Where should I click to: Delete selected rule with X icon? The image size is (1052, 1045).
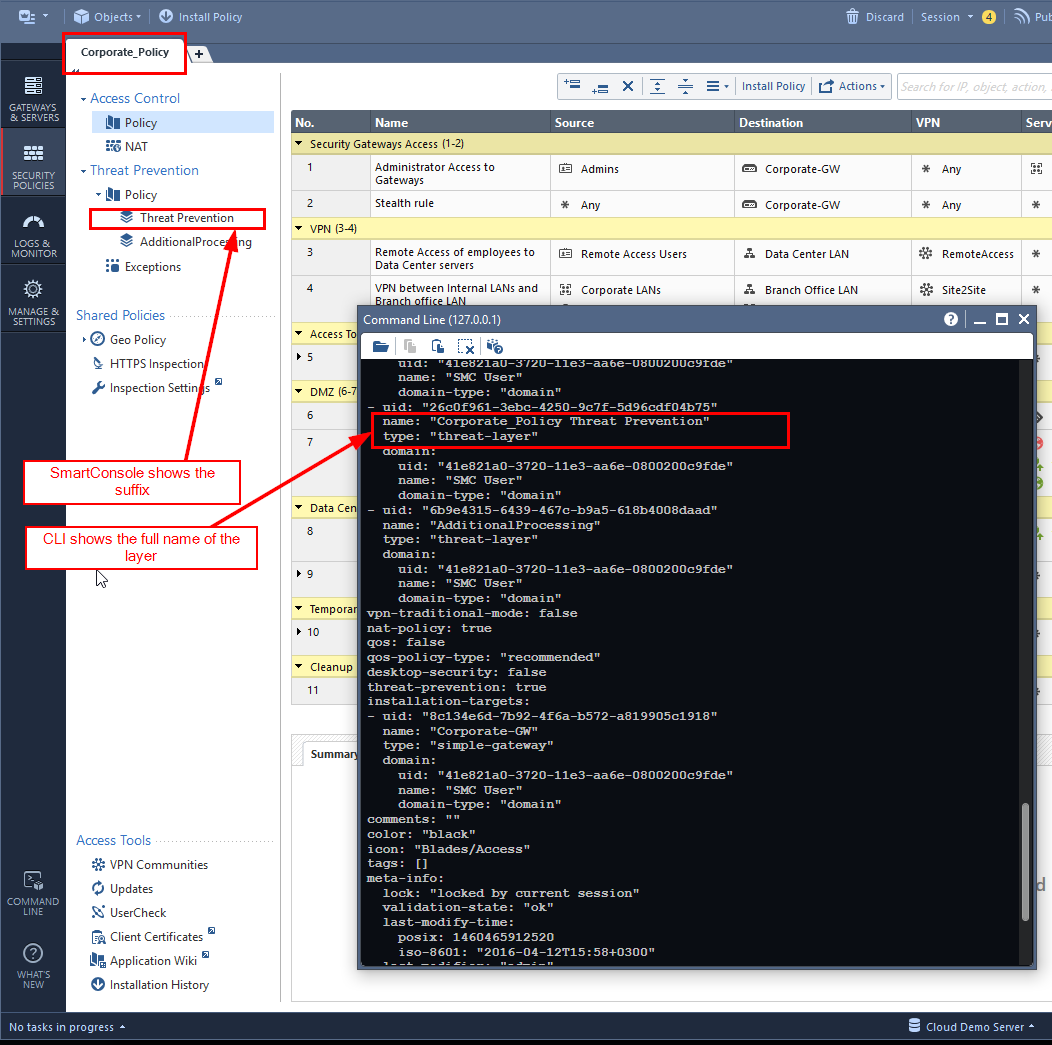[627, 87]
